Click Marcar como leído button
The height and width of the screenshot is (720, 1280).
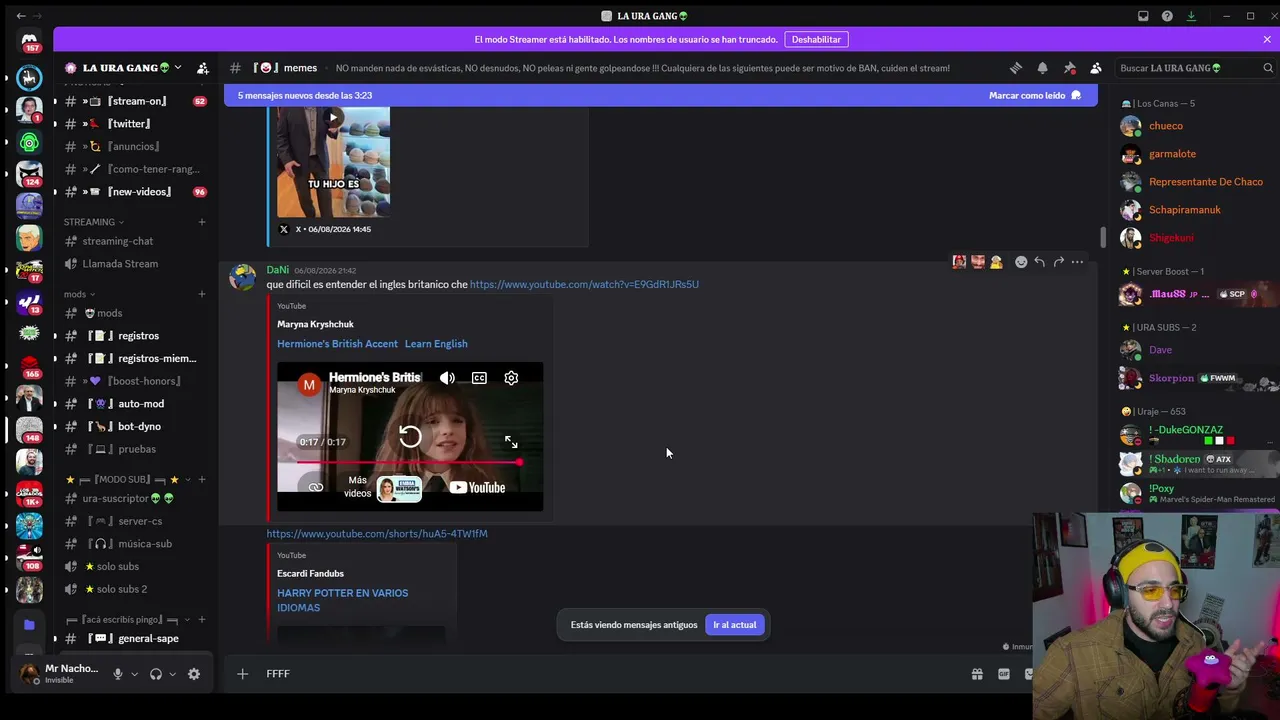(1035, 95)
